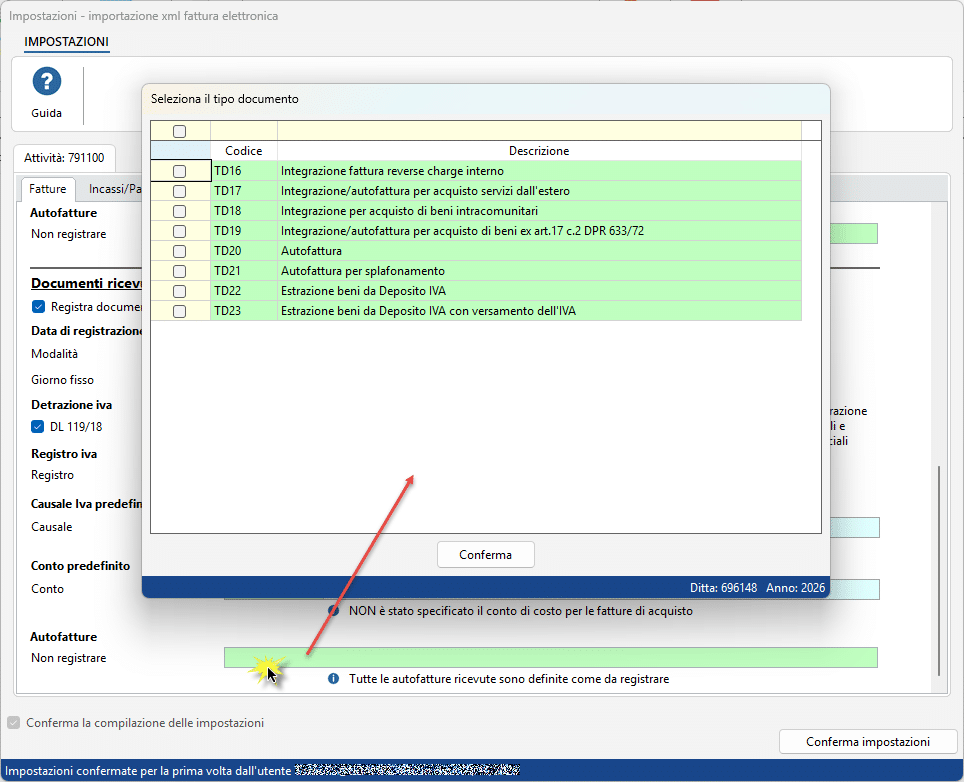Check the TD16 row checkbox
The image size is (964, 782).
(180, 171)
